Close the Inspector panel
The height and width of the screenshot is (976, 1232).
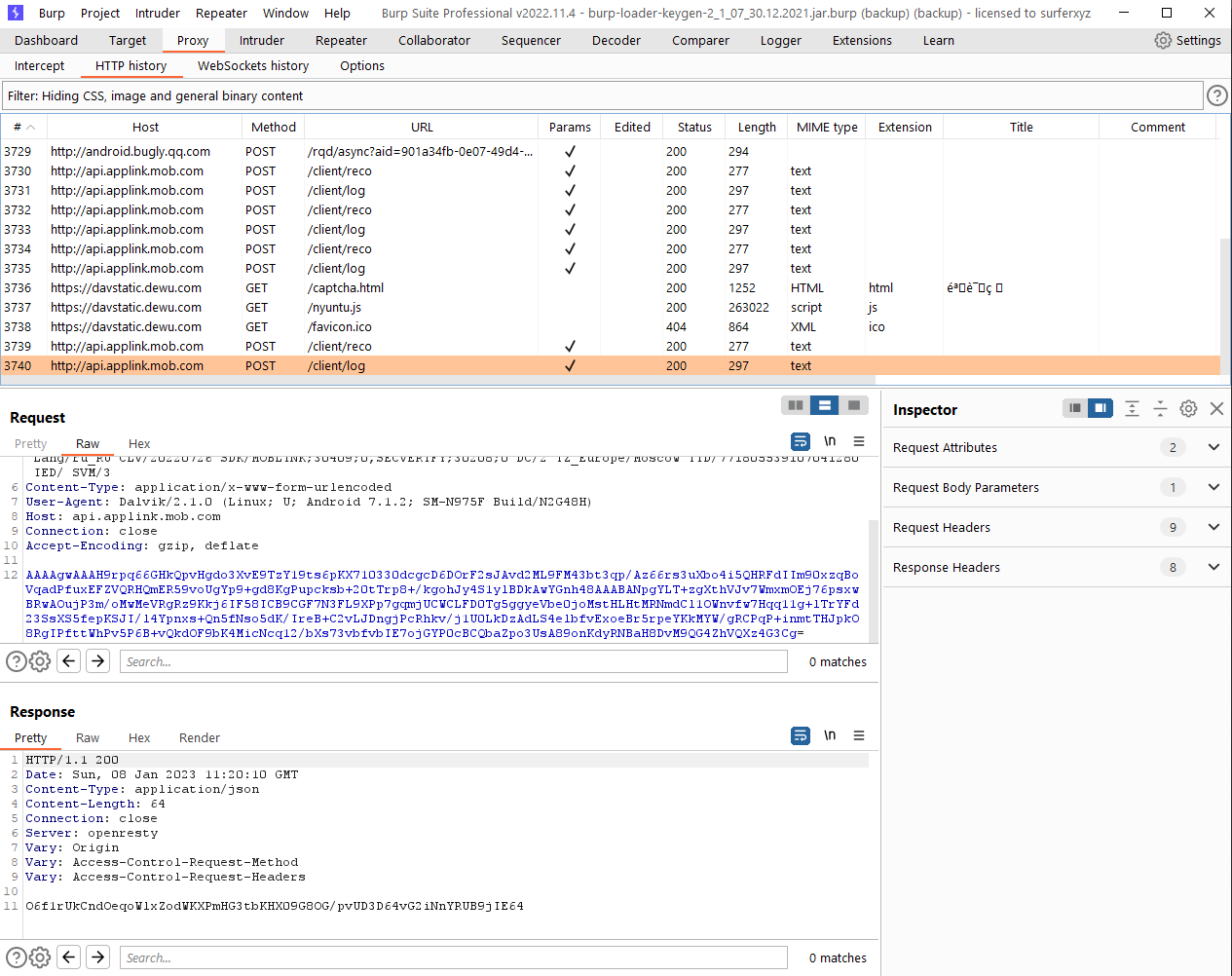pos(1216,408)
